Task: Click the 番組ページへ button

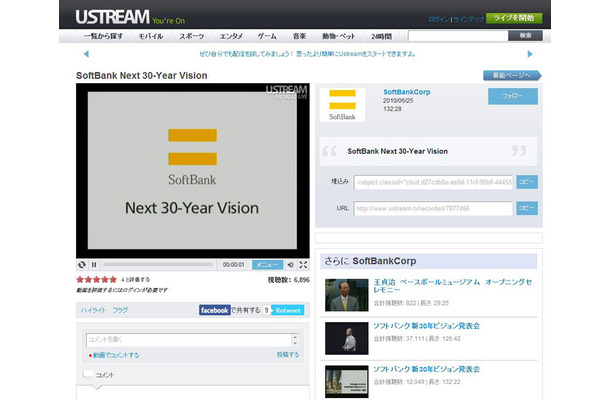Action: click(512, 75)
